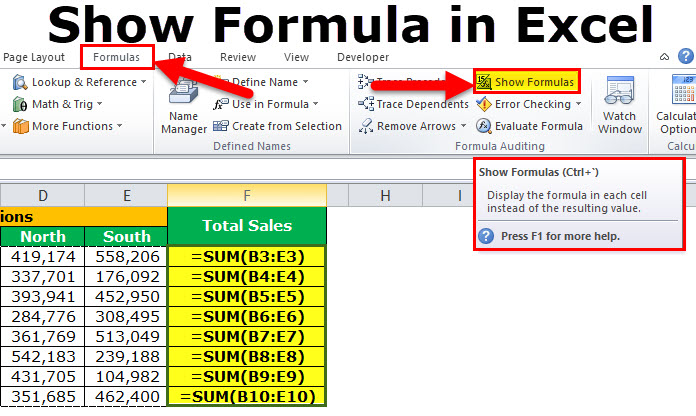Click the cell containing 513,049
Screen dimensions: 696x416
coord(126,337)
